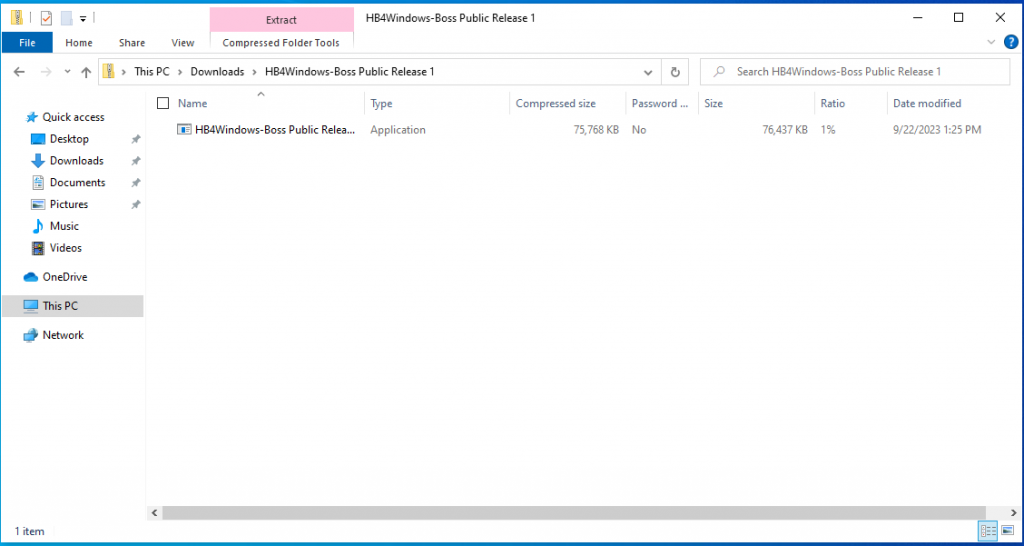Open the Extract compressed folder tools tab
This screenshot has height=546, width=1024.
pos(281,20)
